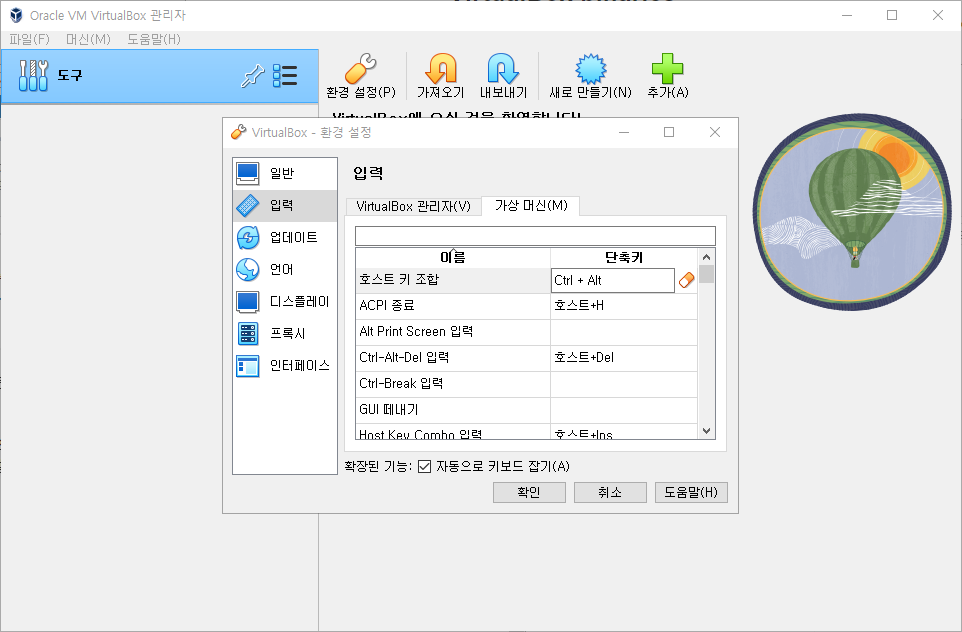Select 프록시 category in settings sidebar
962x632 pixels.
tap(285, 333)
